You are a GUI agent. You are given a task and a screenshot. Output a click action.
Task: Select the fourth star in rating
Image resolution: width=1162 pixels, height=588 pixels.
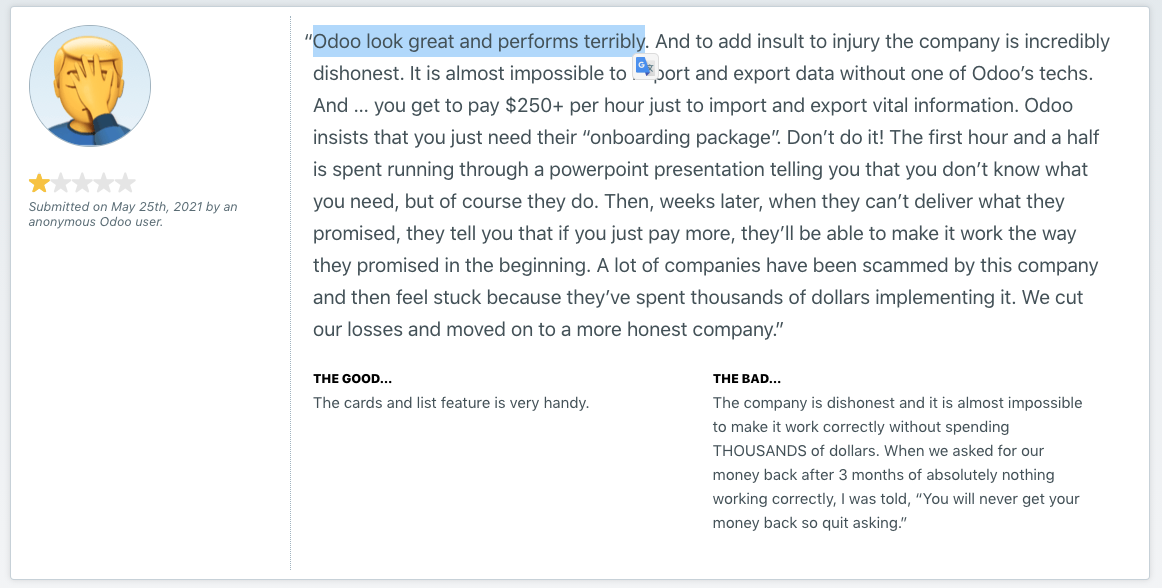(104, 183)
